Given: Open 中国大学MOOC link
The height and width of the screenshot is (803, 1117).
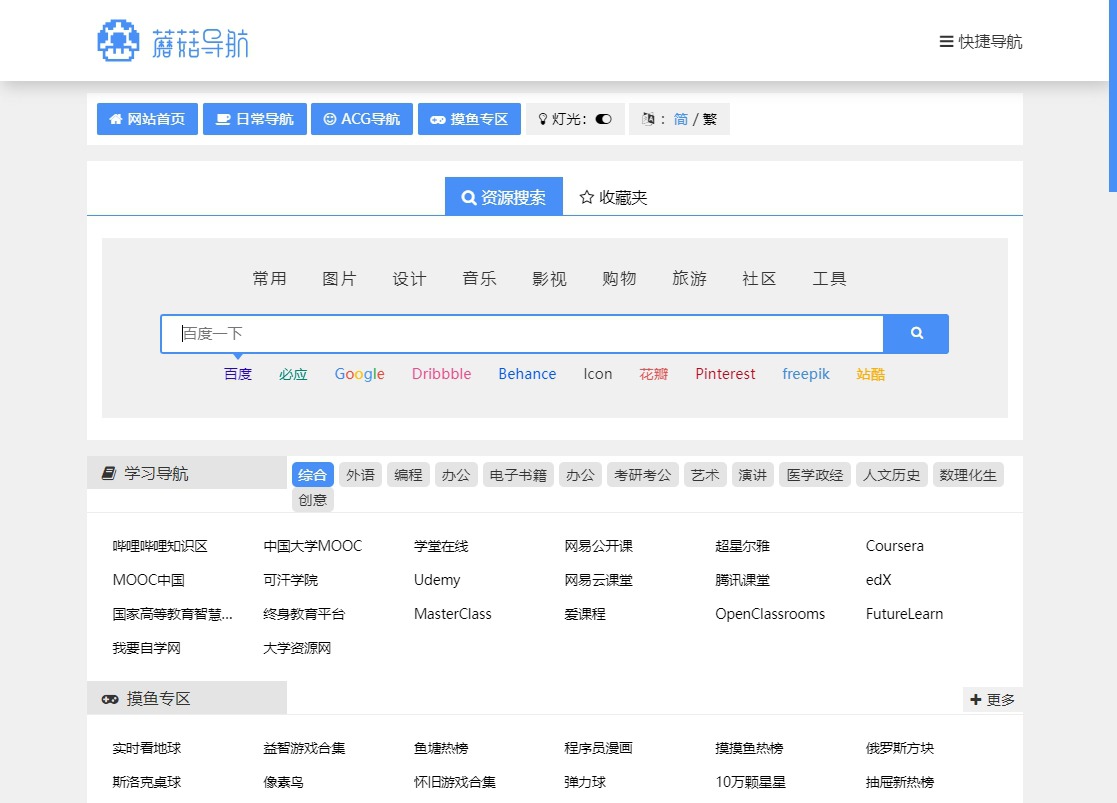Looking at the screenshot, I should pos(313,546).
